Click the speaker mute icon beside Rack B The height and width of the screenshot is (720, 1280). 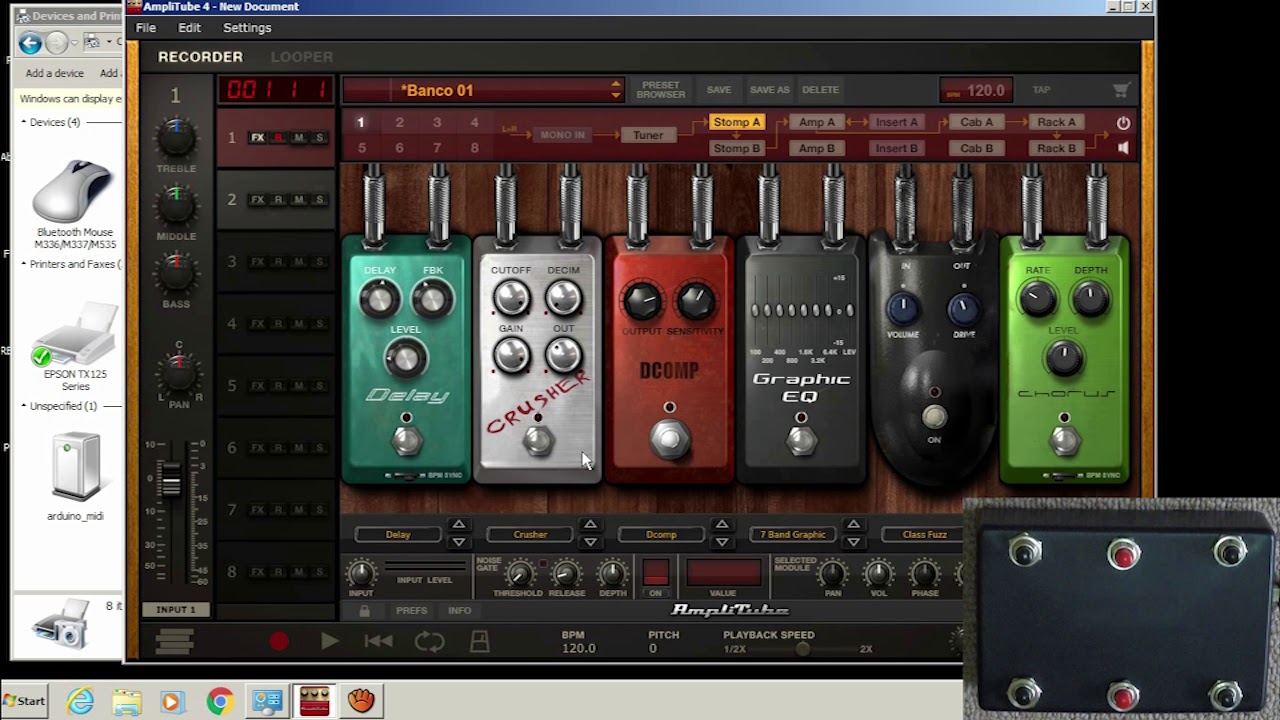pos(1123,148)
